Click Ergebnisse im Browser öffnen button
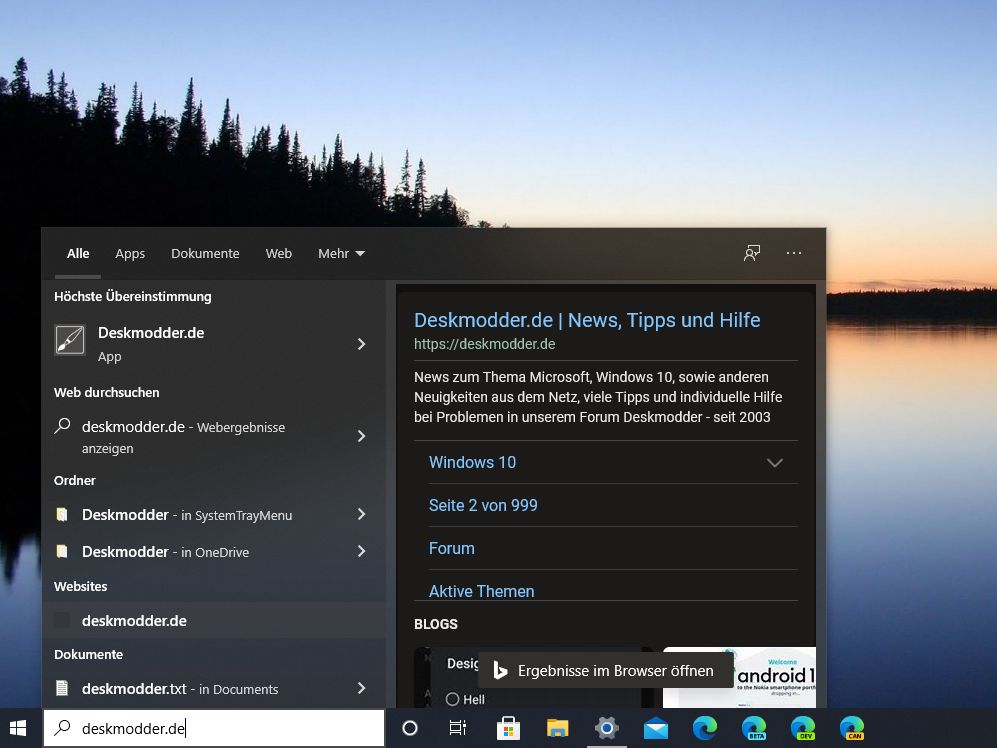This screenshot has height=748, width=997. [605, 670]
